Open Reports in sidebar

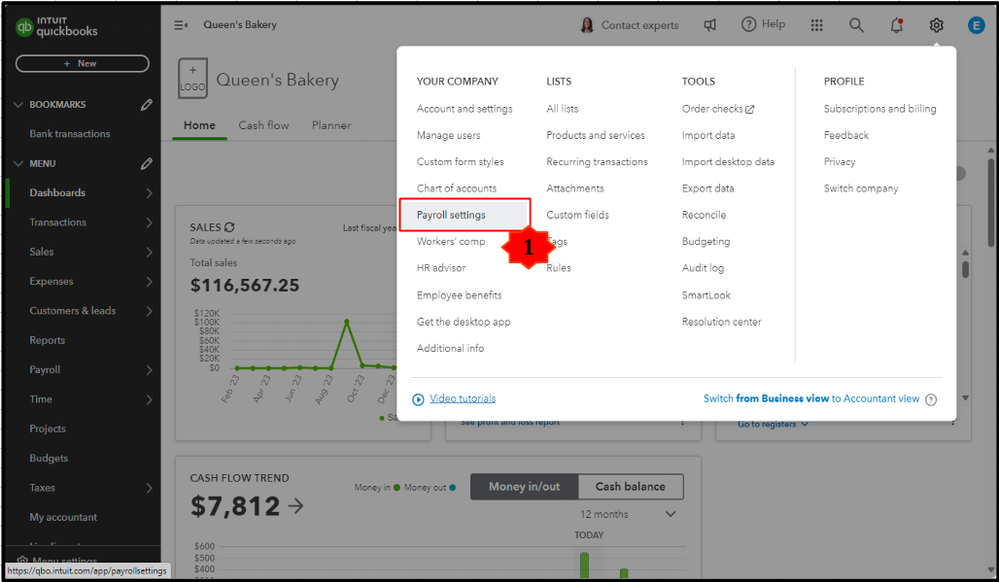coord(47,340)
